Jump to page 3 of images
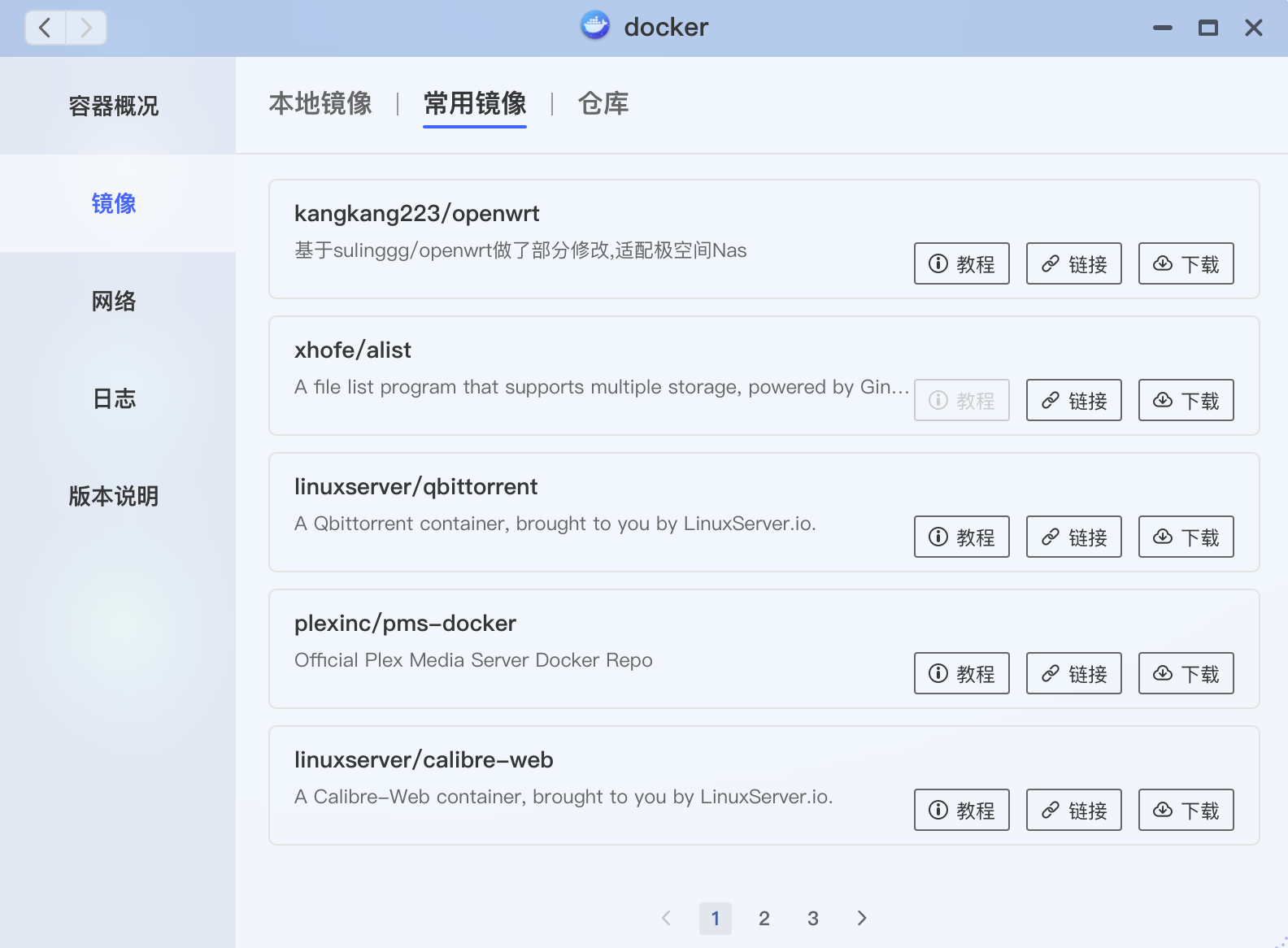This screenshot has height=948, width=1288. [813, 918]
